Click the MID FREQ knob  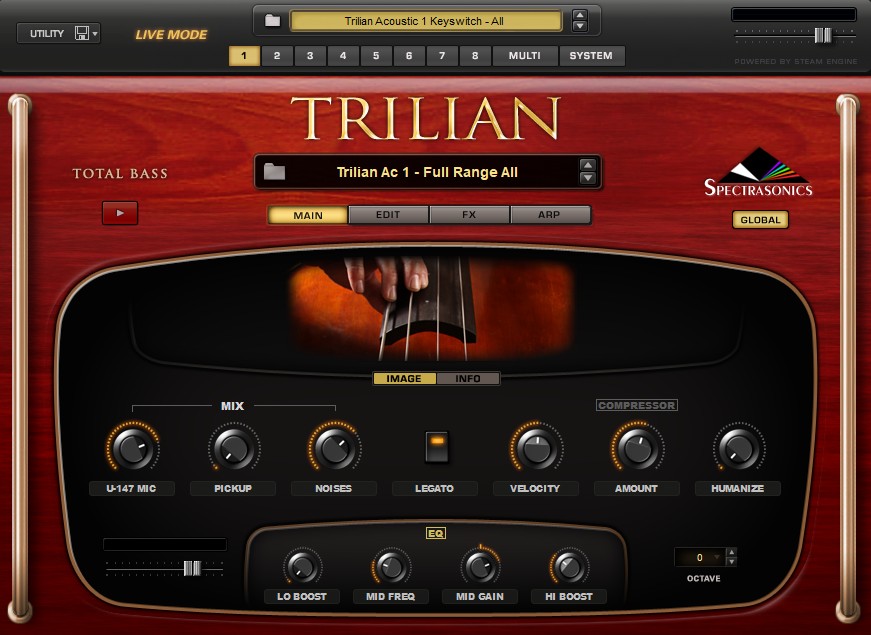(391, 567)
